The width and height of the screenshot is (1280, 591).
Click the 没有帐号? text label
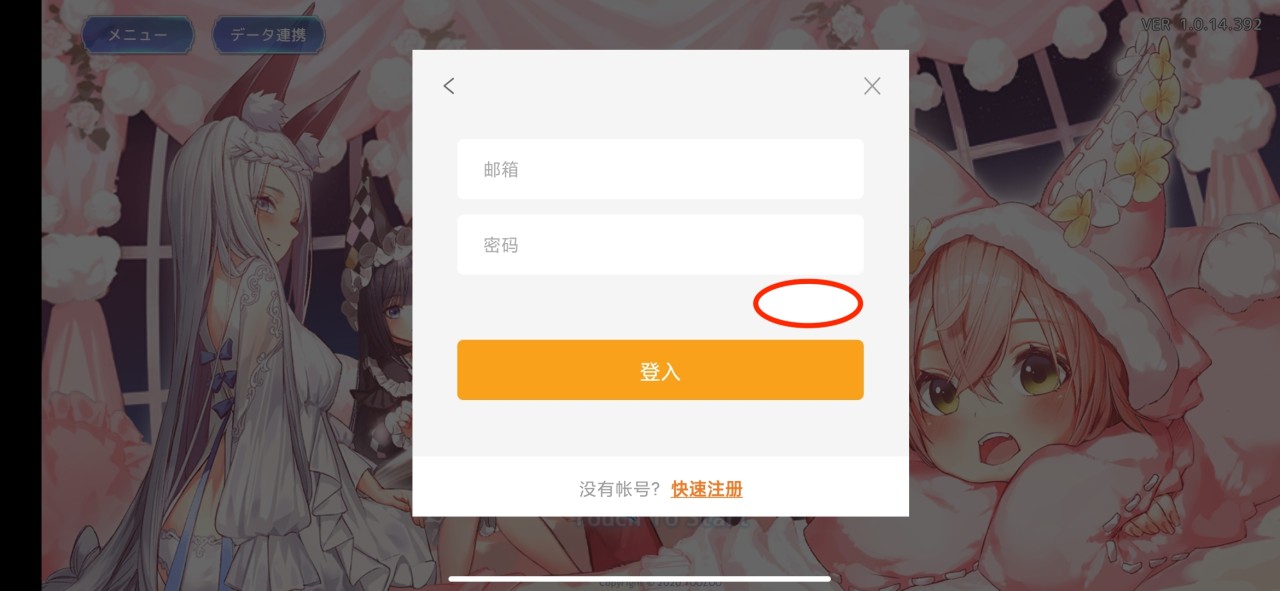pos(620,489)
